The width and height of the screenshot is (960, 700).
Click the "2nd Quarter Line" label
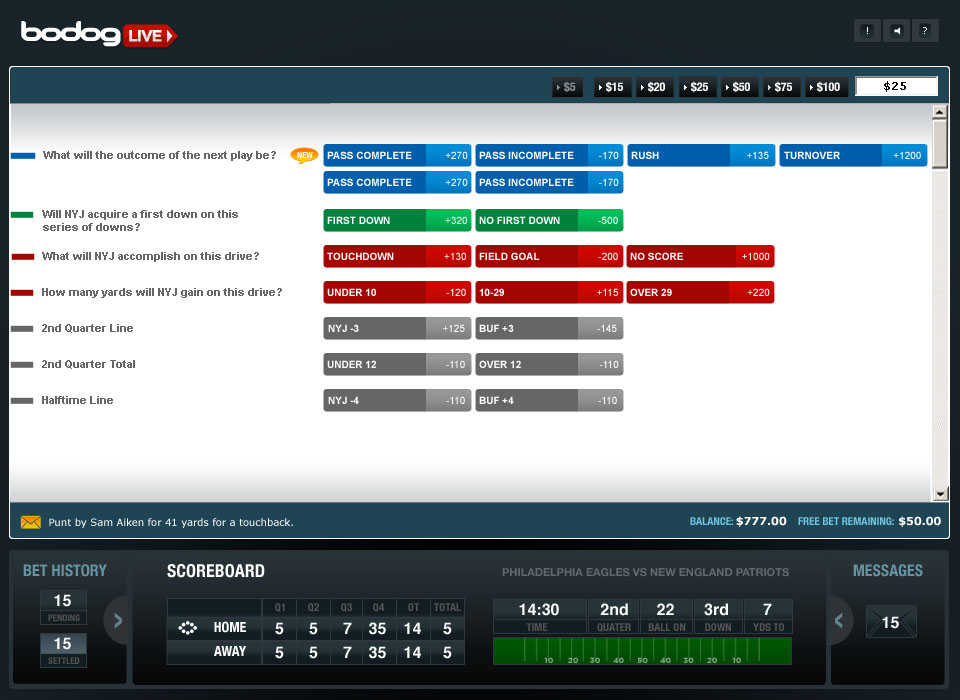pos(87,328)
